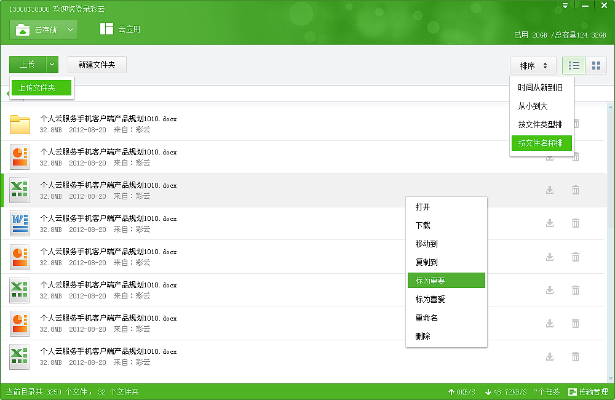Switch to grid thumbnail view
Image resolution: width=615 pixels, height=400 pixels.
(x=596, y=65)
